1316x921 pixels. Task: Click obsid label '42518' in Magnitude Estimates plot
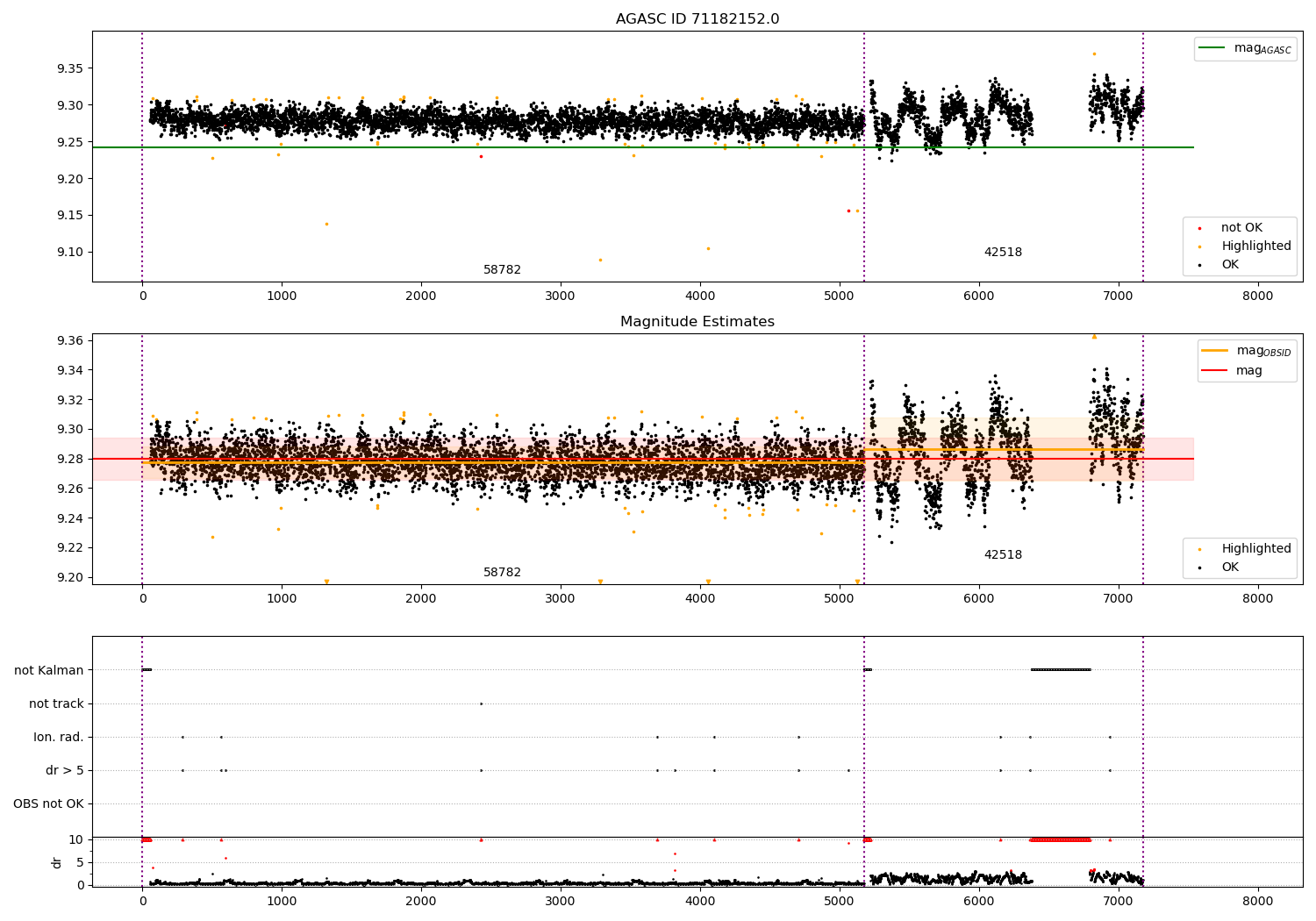[x=1003, y=555]
